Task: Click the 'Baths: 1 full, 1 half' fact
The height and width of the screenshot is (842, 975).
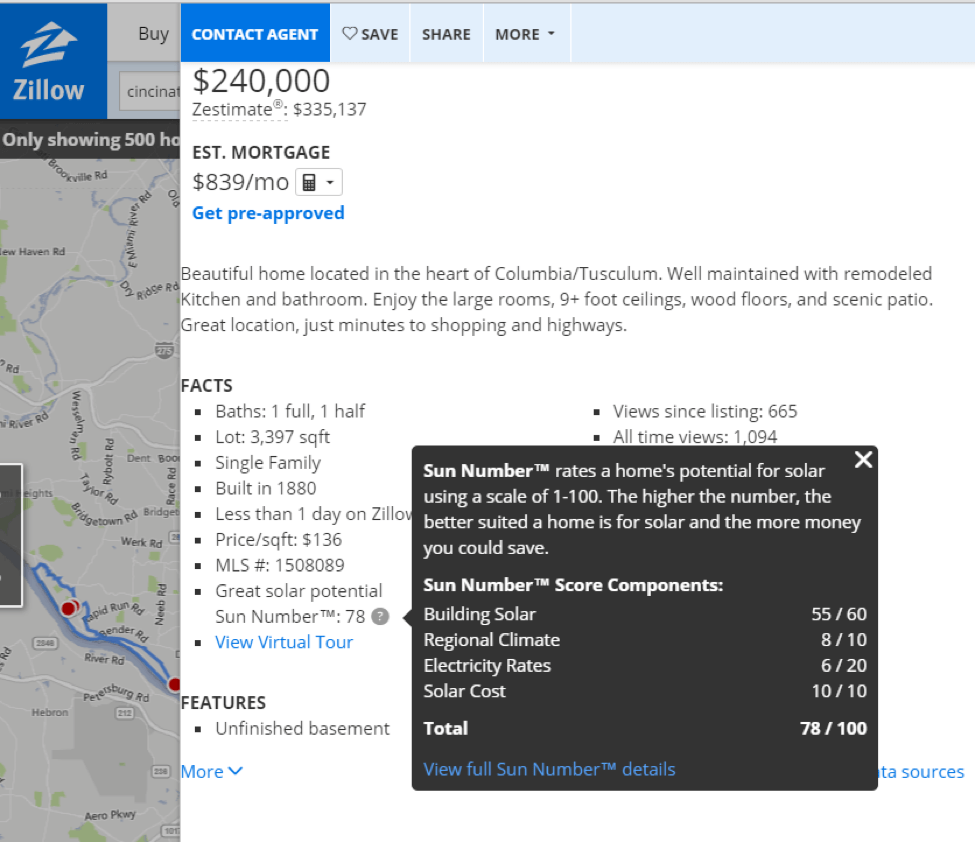Action: coord(290,412)
